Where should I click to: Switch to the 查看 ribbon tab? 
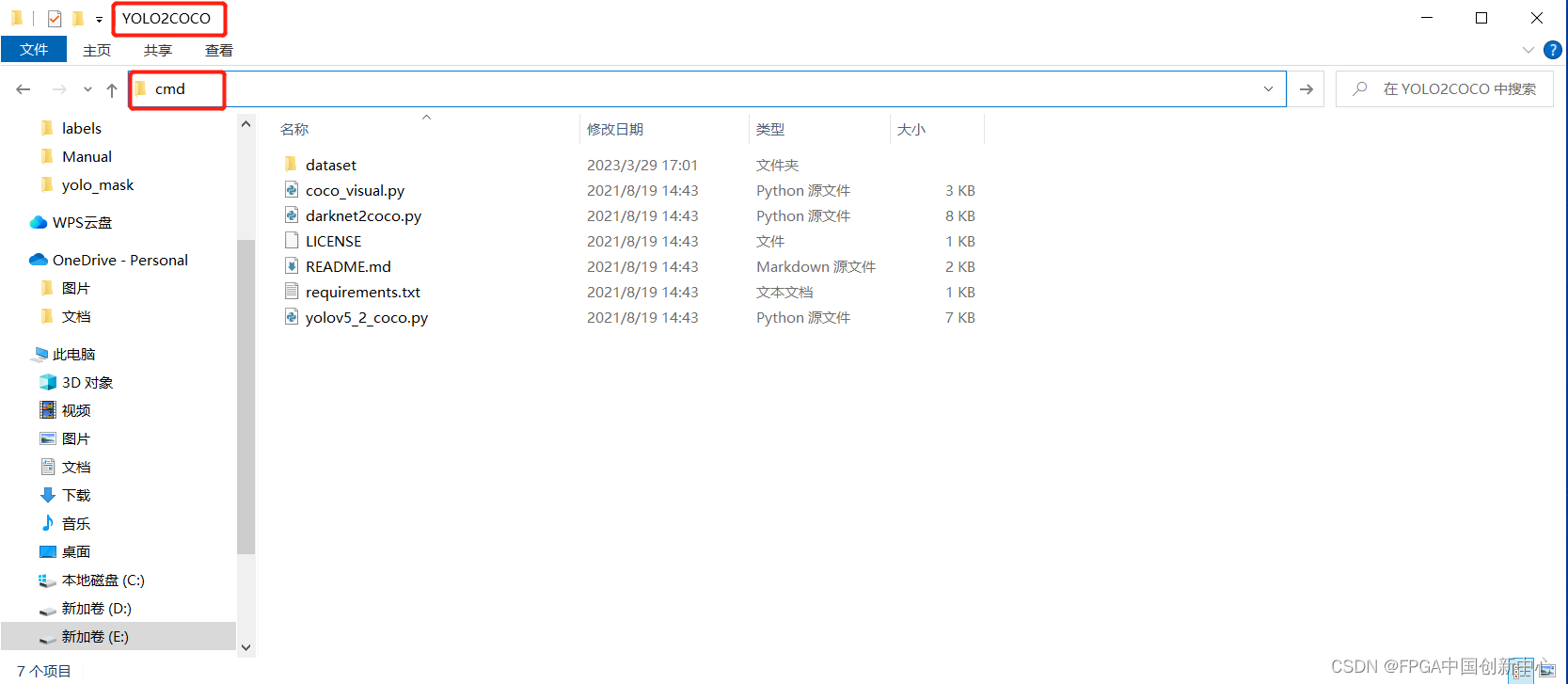(x=219, y=51)
